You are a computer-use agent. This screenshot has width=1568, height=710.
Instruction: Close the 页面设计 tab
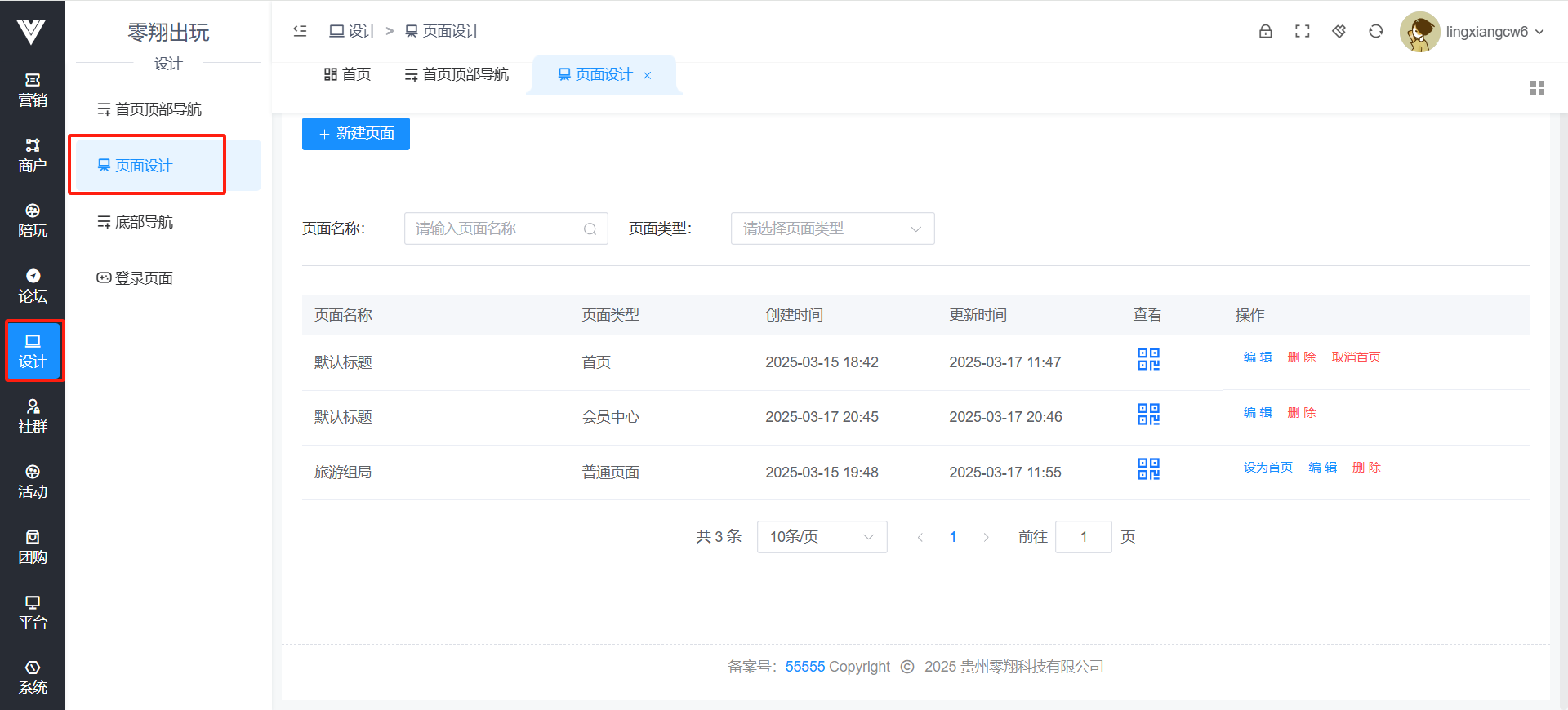(648, 76)
